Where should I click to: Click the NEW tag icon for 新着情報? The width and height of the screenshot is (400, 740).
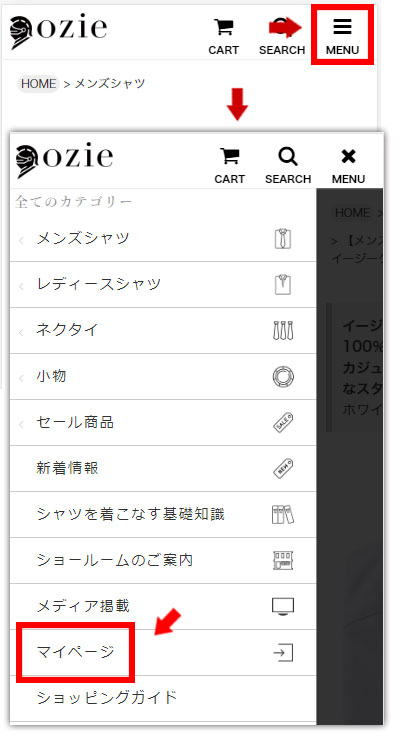[x=283, y=468]
